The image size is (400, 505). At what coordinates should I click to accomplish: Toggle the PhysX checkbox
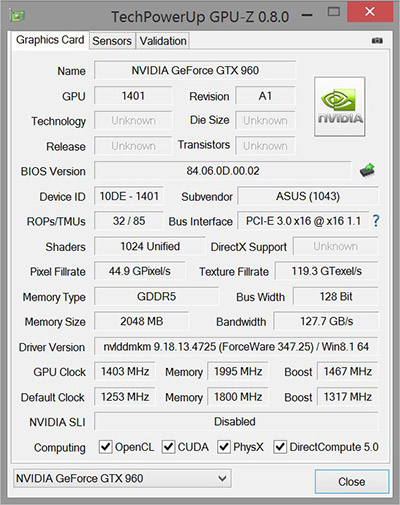[x=224, y=447]
